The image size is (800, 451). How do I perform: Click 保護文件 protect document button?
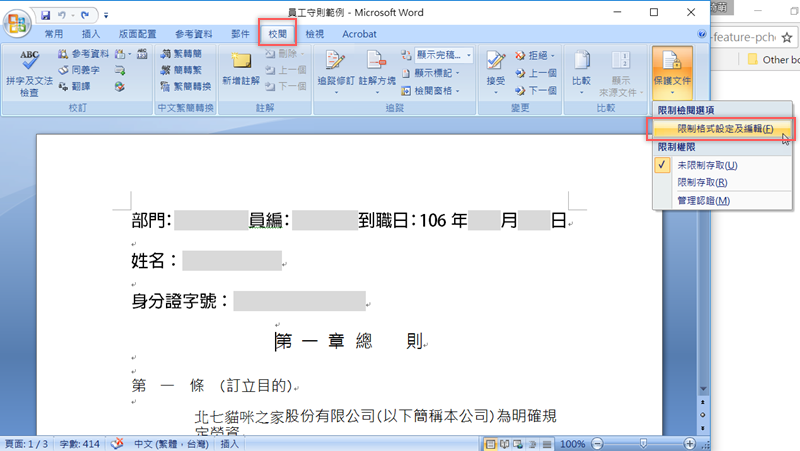point(672,72)
